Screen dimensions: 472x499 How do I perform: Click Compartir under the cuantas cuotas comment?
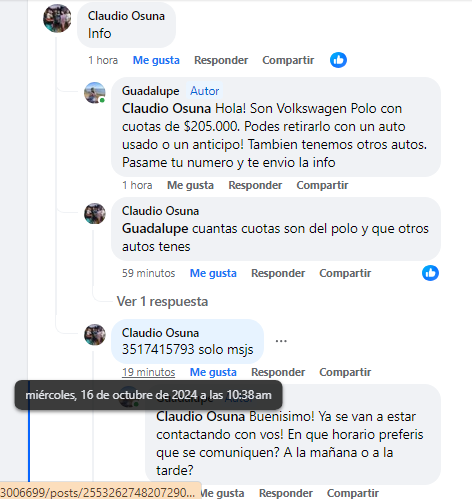(x=345, y=273)
